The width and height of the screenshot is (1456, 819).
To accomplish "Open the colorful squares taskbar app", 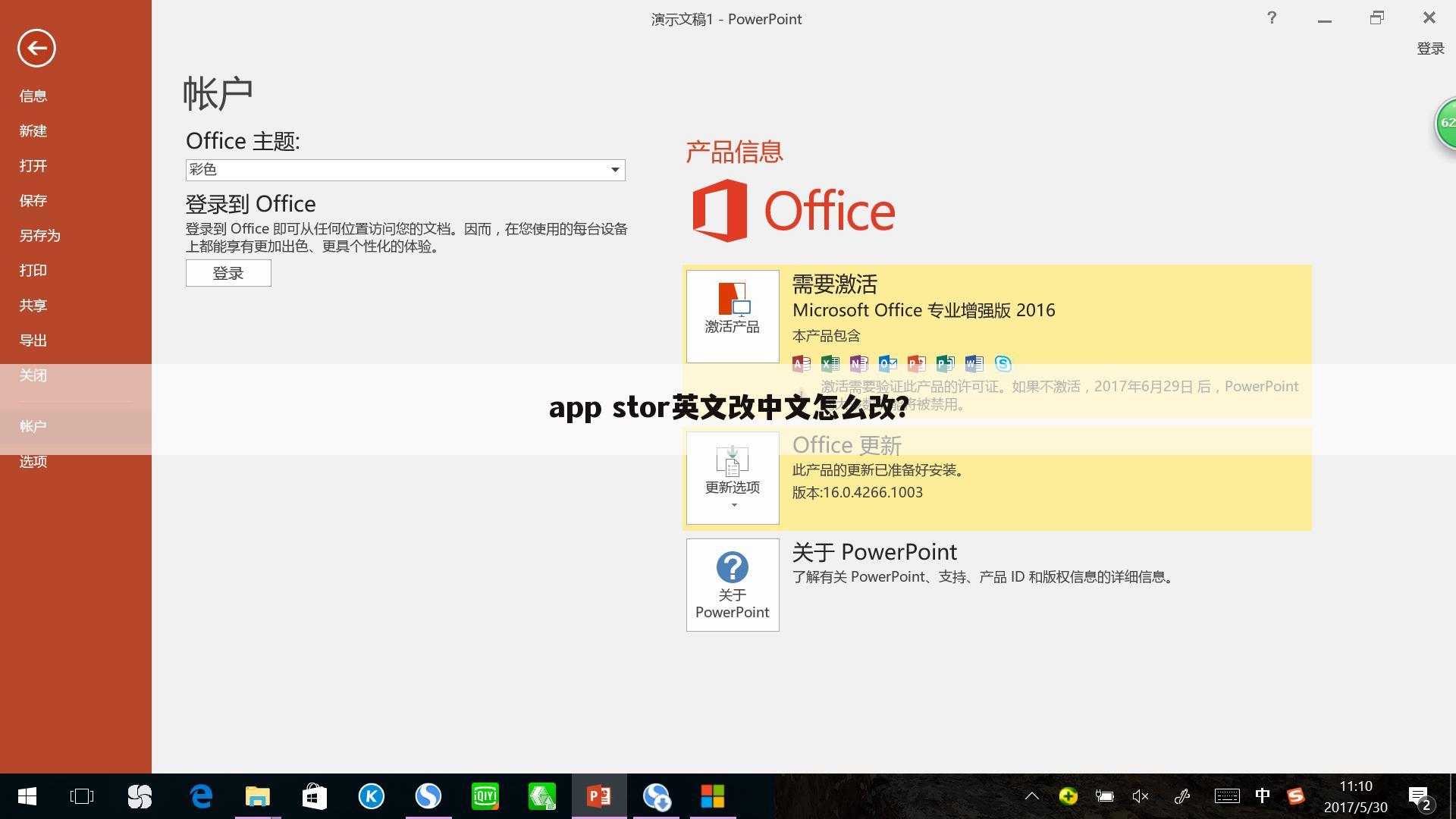I will click(713, 796).
